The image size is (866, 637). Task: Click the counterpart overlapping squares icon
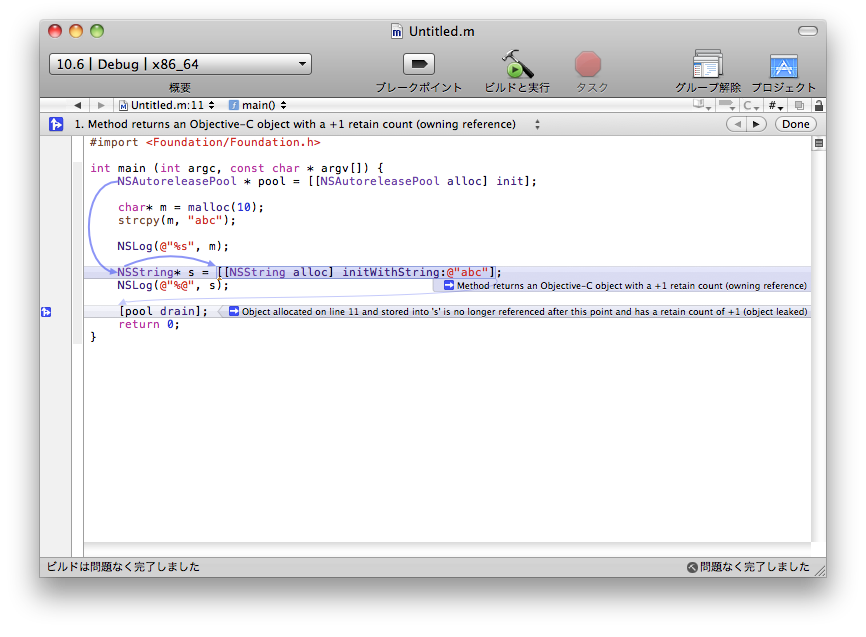tap(799, 105)
